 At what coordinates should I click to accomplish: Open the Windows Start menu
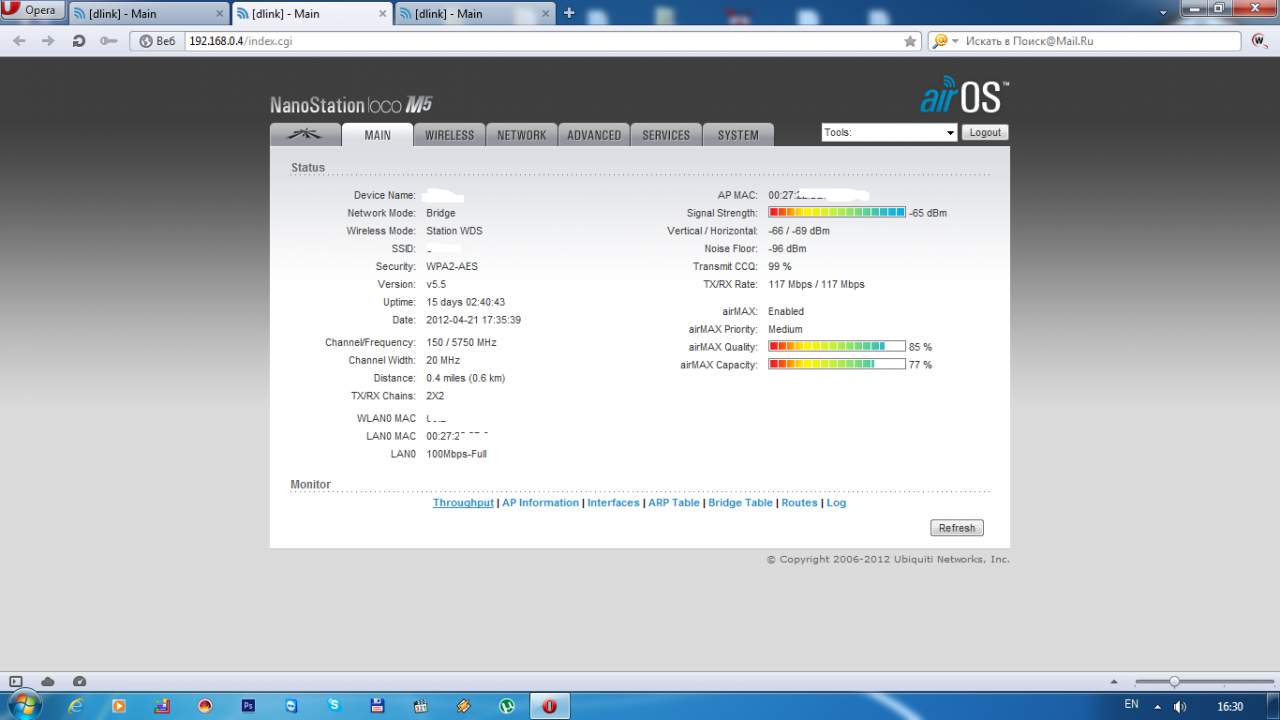click(x=24, y=705)
